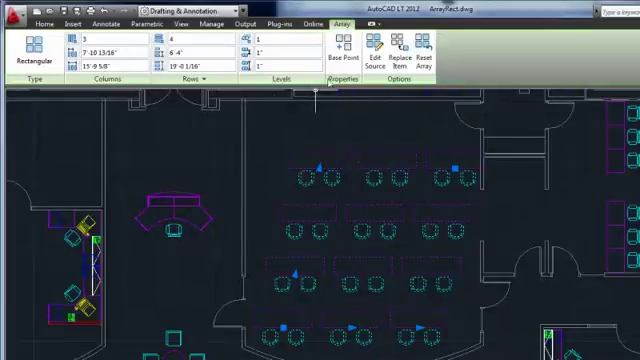Go to the View ribbon tab
This screenshot has height=360, width=640.
pos(181,24)
